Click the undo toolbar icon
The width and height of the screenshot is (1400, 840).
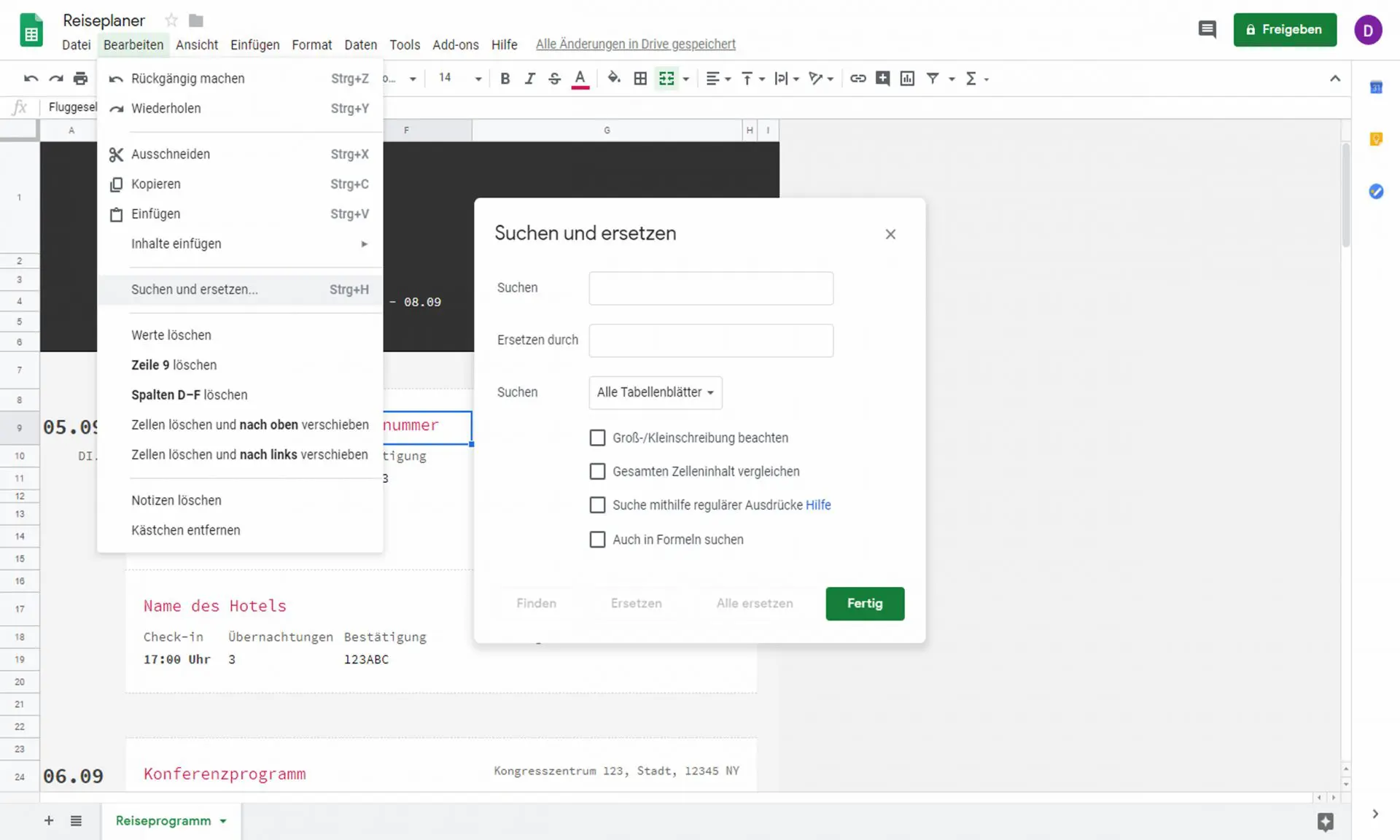click(x=31, y=79)
